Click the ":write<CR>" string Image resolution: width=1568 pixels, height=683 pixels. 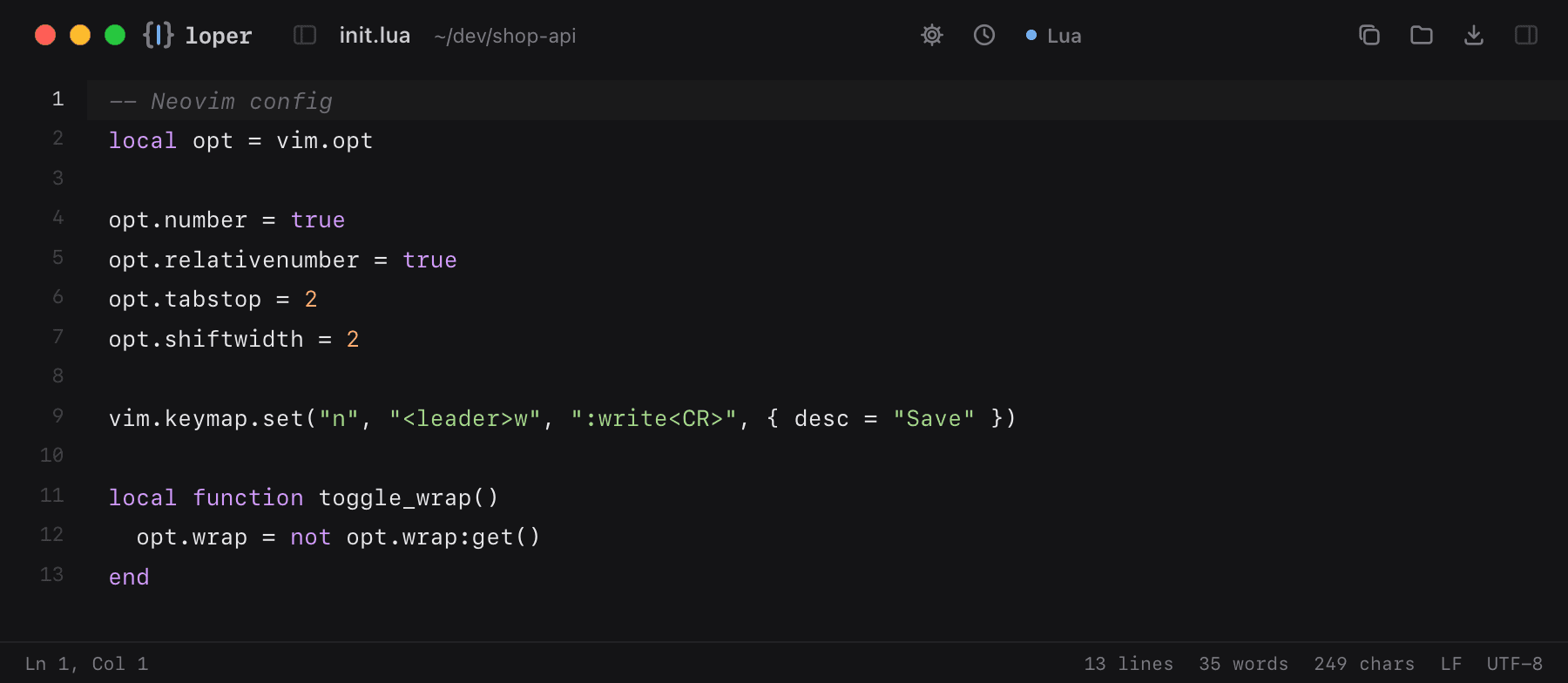click(x=654, y=418)
